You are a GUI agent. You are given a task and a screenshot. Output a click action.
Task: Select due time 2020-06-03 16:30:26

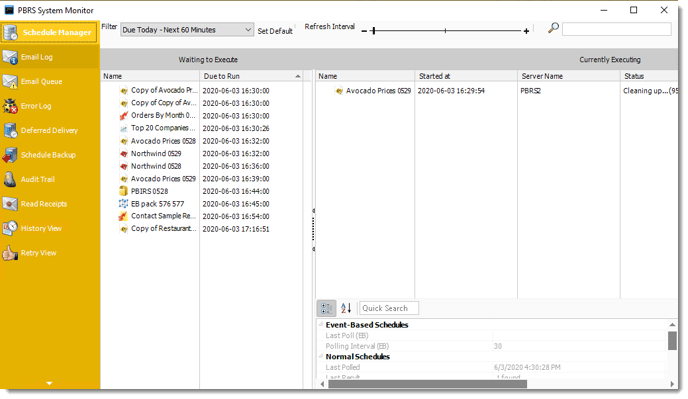click(236, 129)
